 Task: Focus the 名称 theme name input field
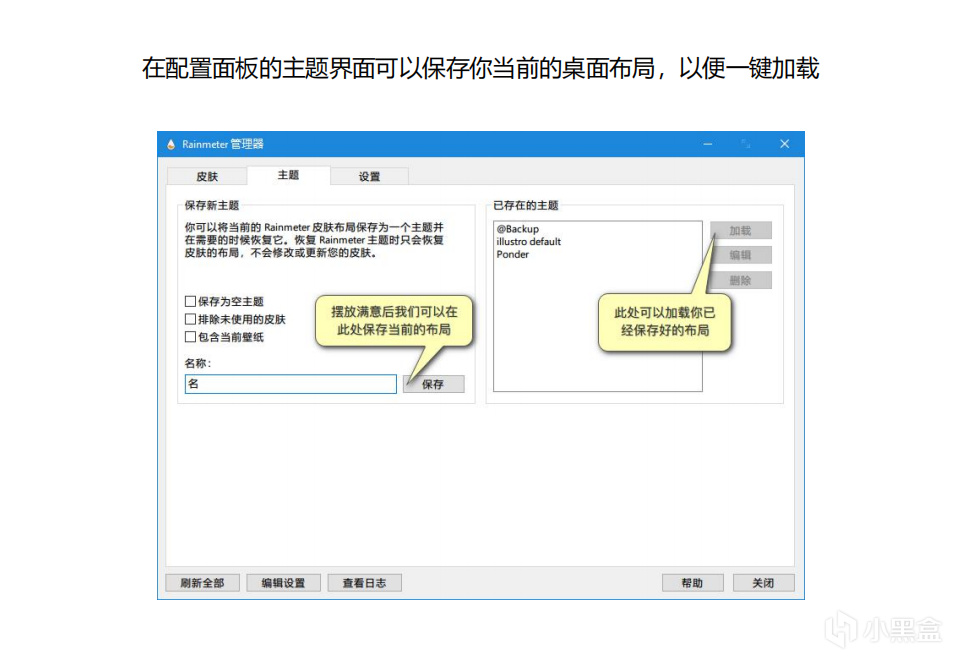[291, 384]
